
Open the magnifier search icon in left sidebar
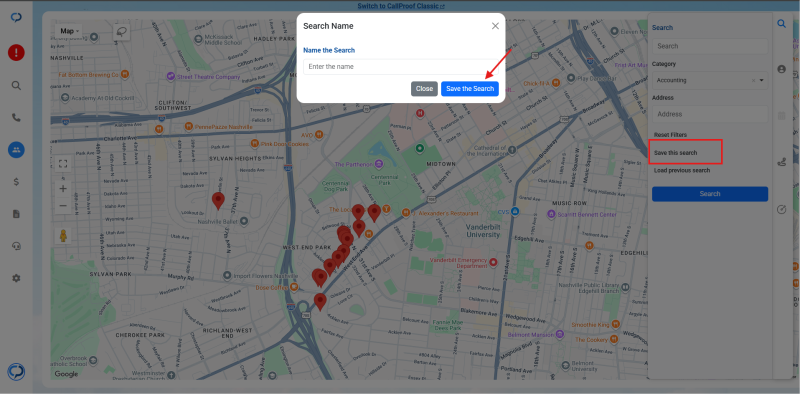[x=16, y=85]
